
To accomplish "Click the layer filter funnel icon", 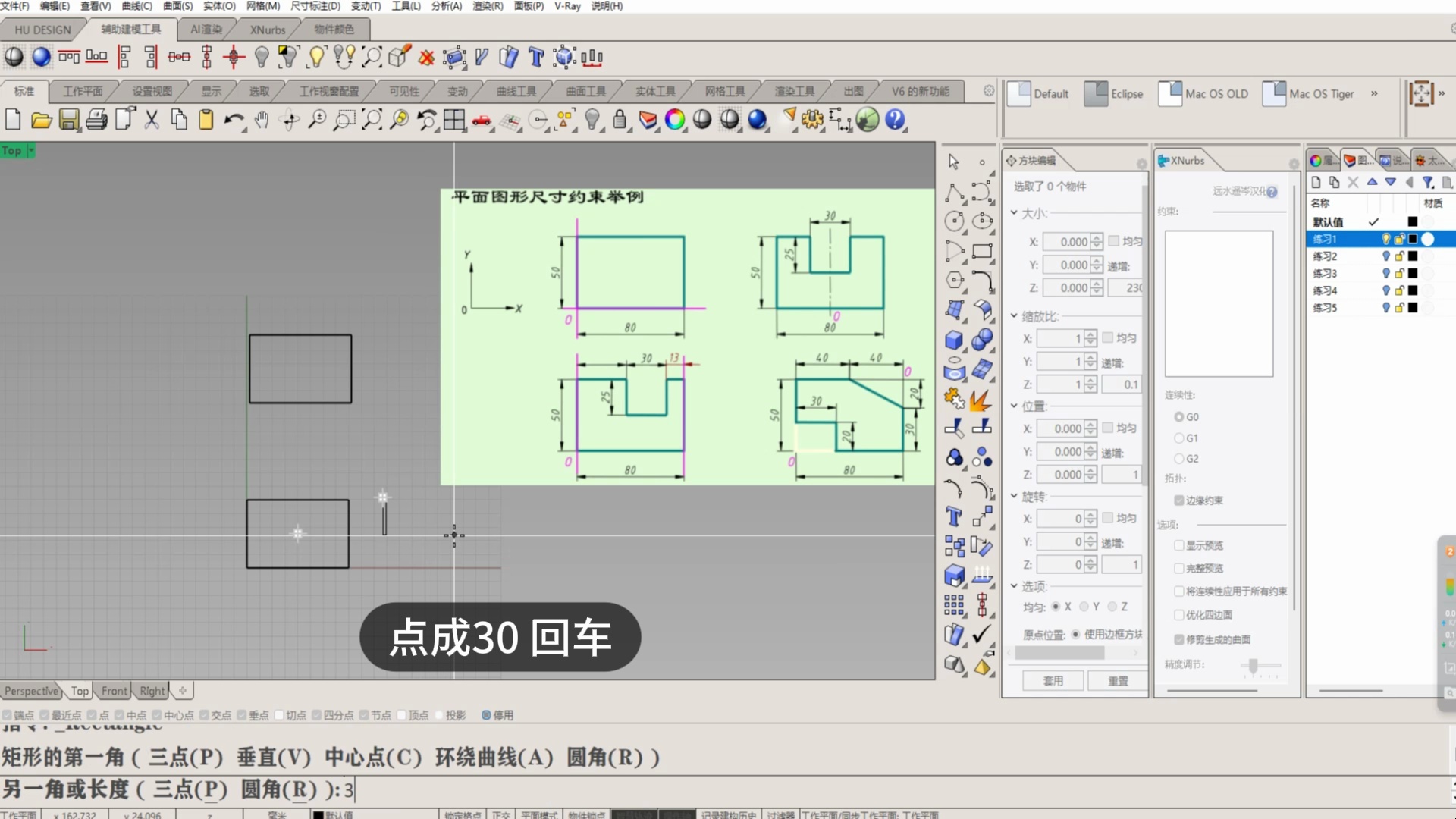I will point(1428,182).
